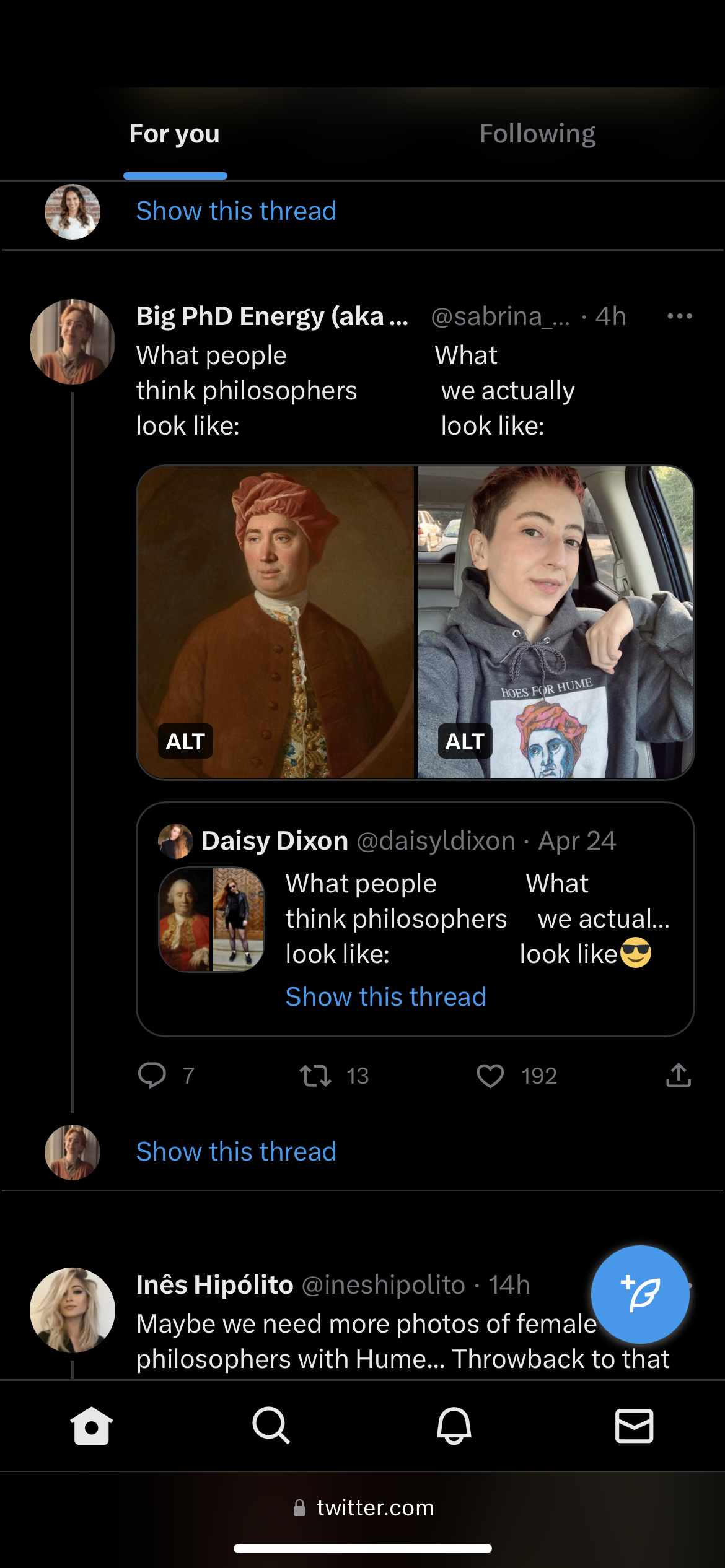Reply to the Big PhD Energy tweet
The height and width of the screenshot is (1568, 725).
pos(152,1076)
